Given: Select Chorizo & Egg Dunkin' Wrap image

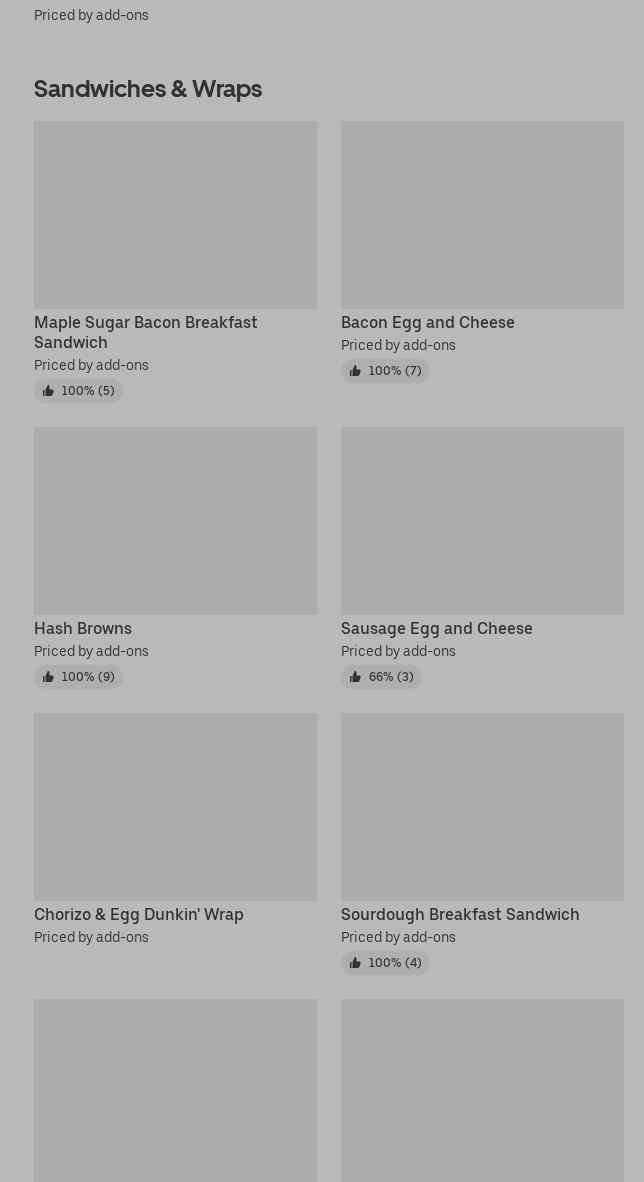Looking at the screenshot, I should [175, 807].
